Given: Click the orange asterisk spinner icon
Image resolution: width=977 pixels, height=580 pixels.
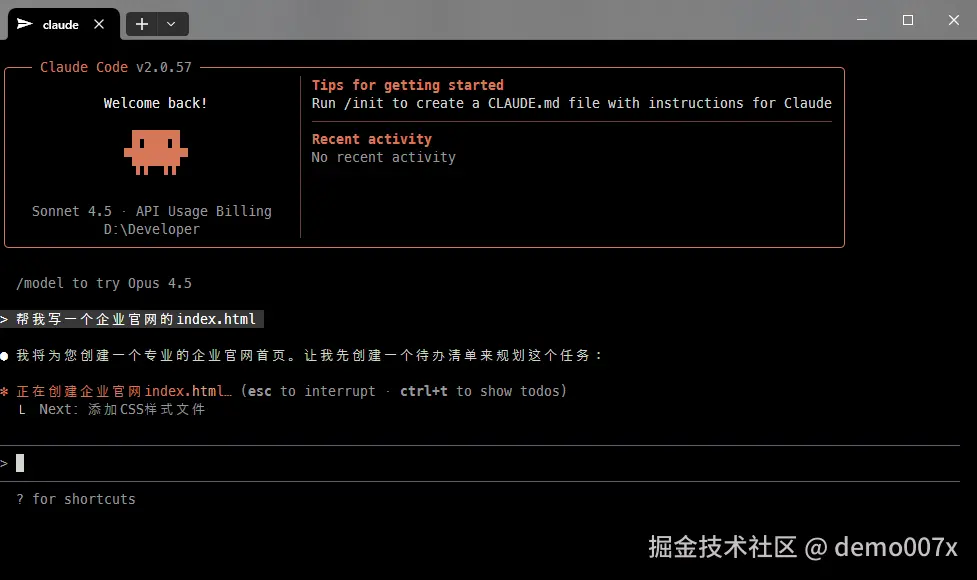Looking at the screenshot, I should (4, 392).
